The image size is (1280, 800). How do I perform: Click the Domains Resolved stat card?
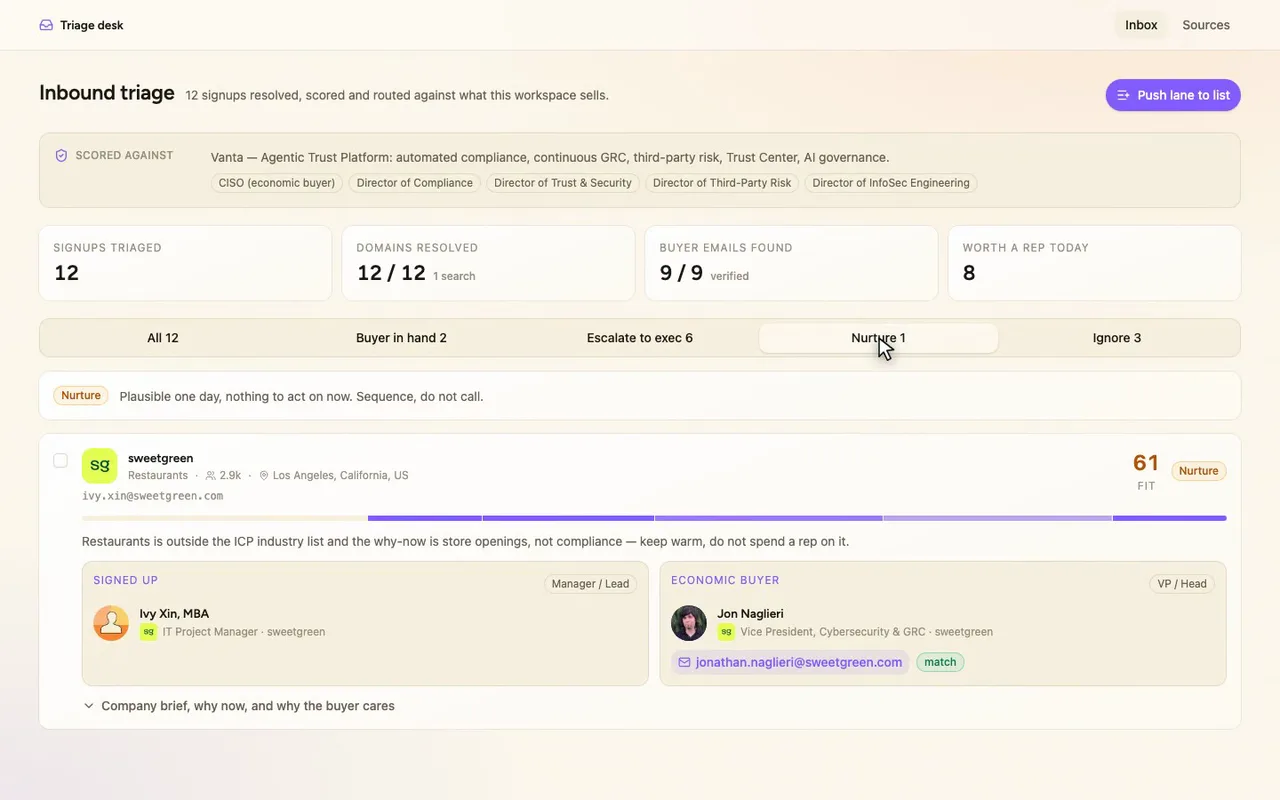(488, 263)
